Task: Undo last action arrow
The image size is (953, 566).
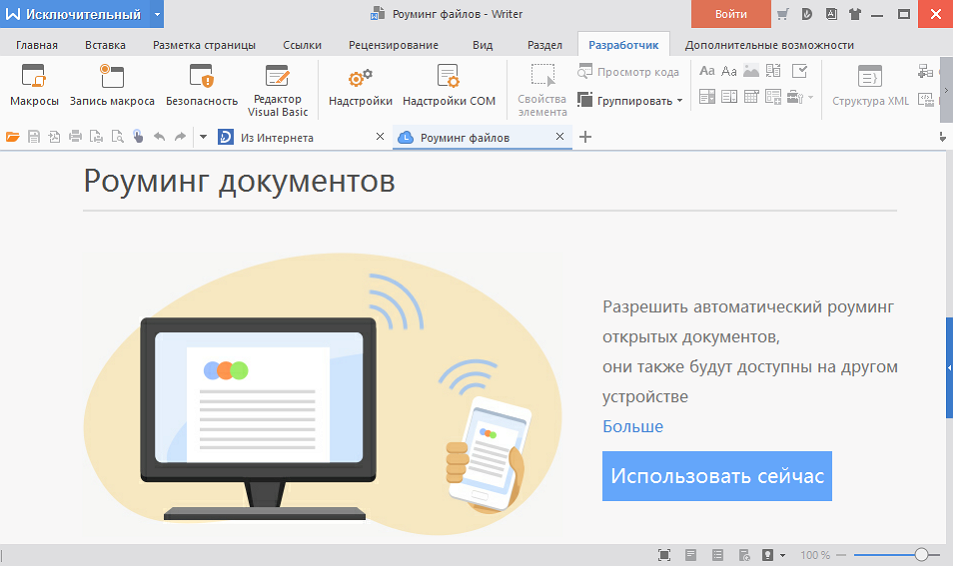Action: tap(159, 137)
